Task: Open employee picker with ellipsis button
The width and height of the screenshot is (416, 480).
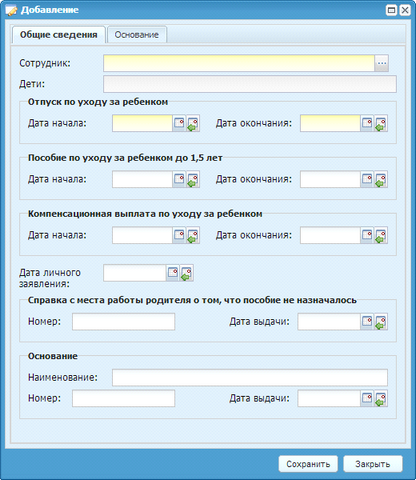Action: pos(382,63)
